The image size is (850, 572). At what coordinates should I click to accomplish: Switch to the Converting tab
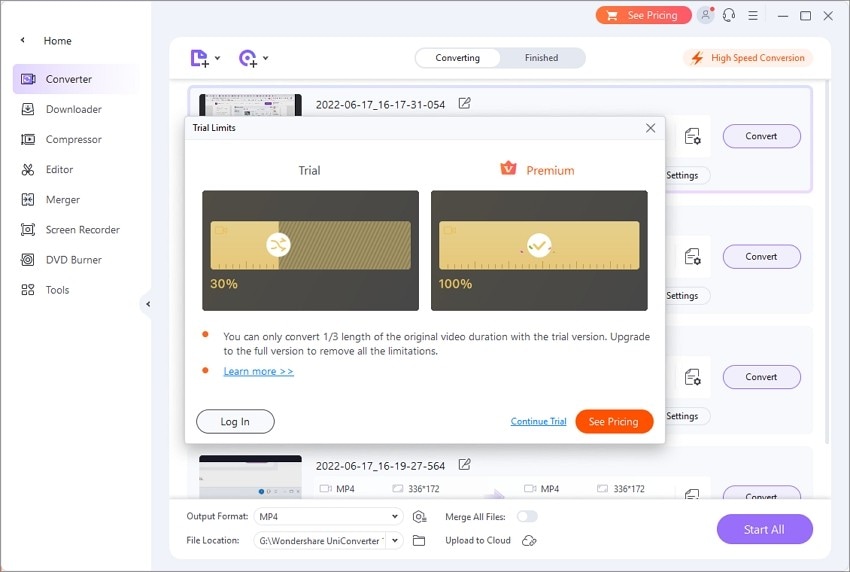pos(458,58)
